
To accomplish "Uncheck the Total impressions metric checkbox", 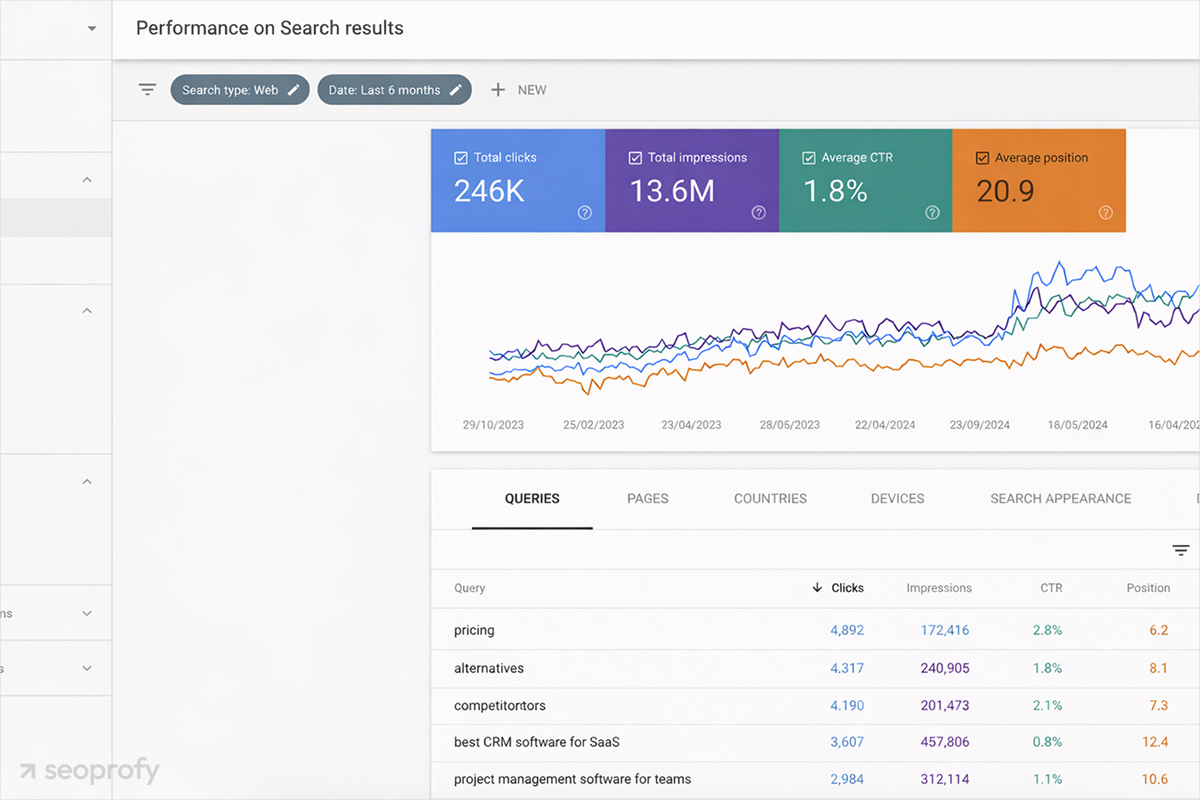I will click(634, 157).
